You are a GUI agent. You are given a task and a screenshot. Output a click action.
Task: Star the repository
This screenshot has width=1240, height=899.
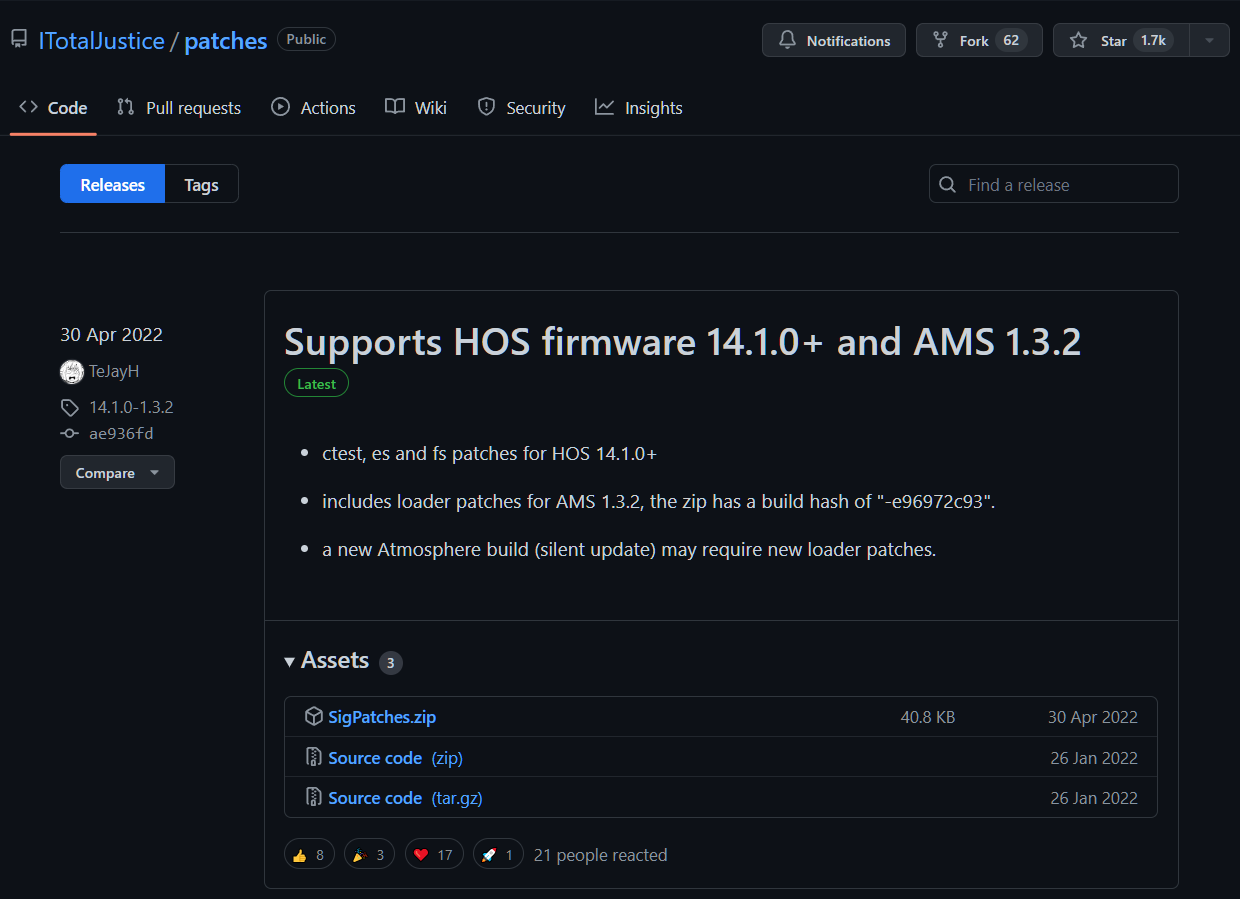(x=1120, y=40)
